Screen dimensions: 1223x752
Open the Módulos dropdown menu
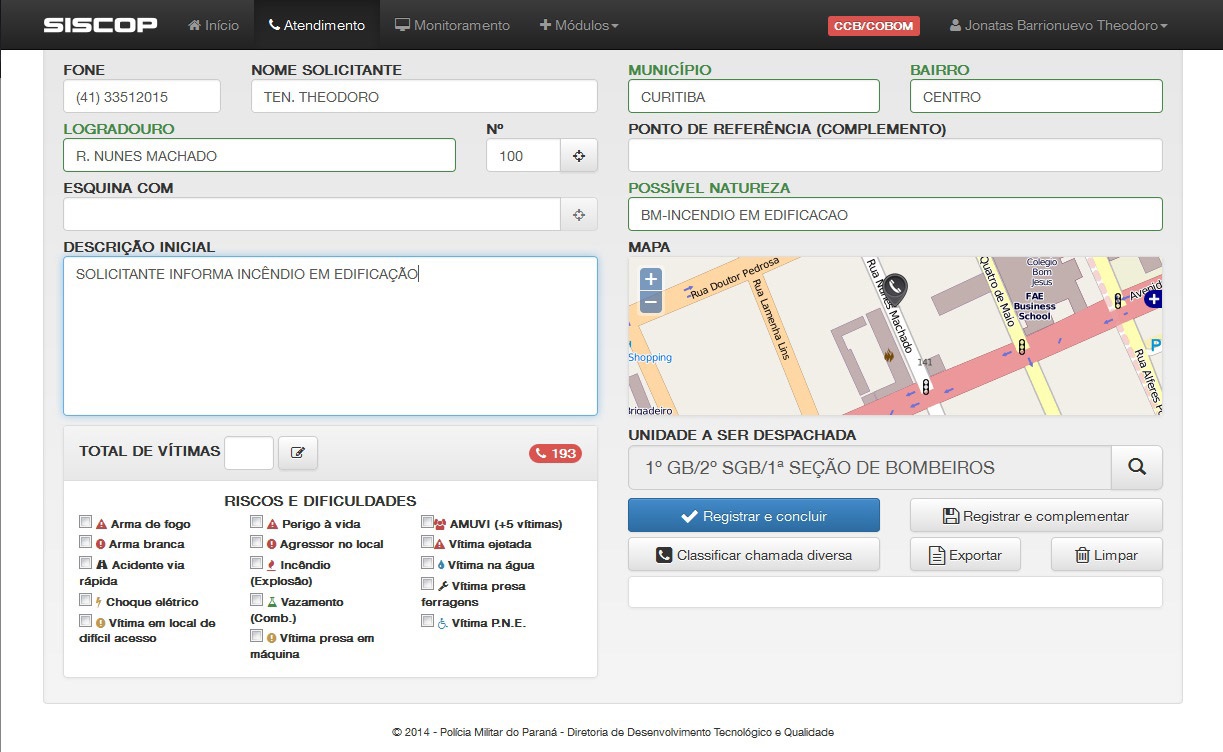(x=579, y=25)
